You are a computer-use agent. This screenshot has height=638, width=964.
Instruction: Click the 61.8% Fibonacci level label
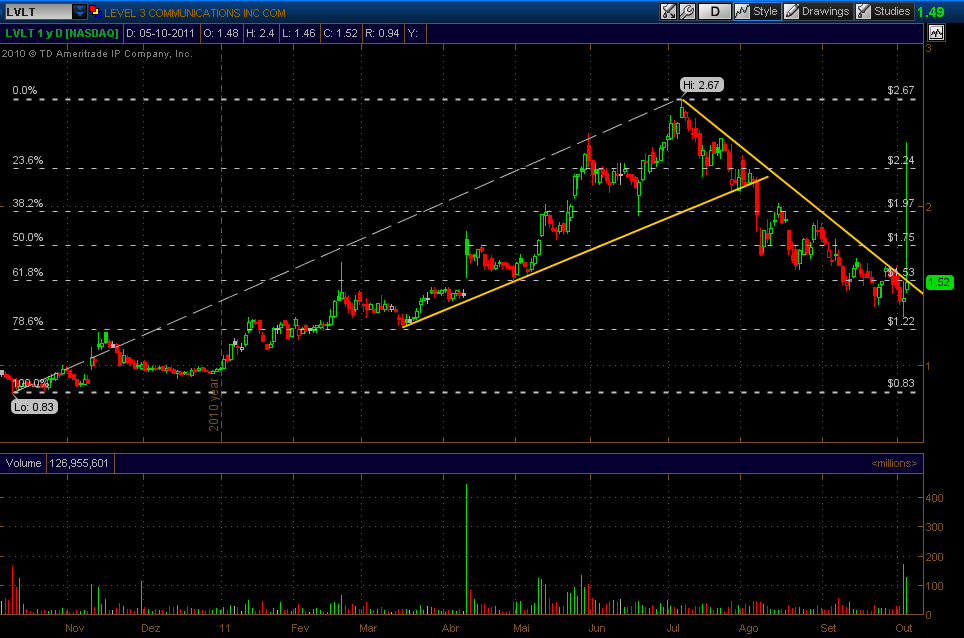pyautogui.click(x=28, y=272)
